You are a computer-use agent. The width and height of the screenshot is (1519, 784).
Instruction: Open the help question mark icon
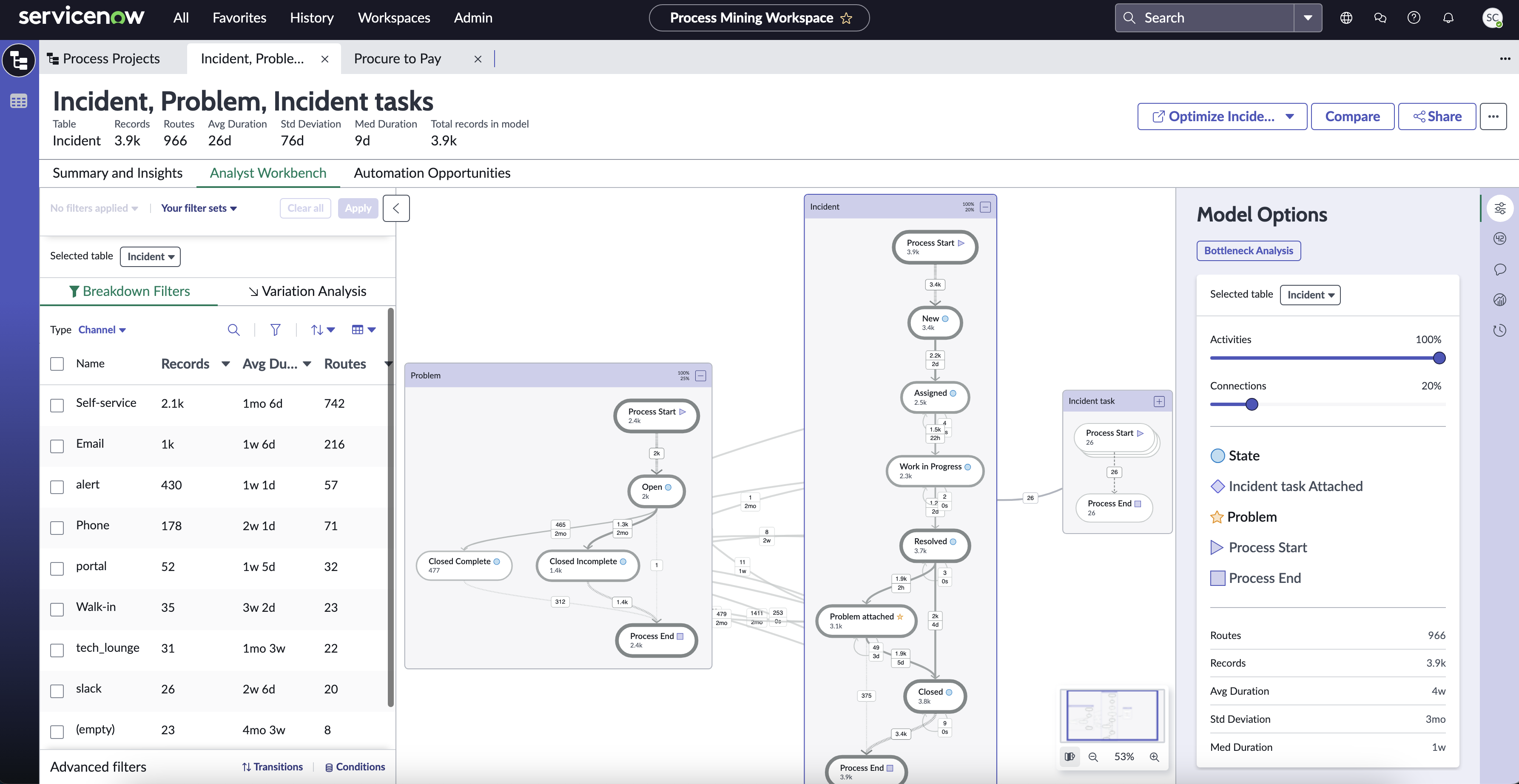pyautogui.click(x=1414, y=18)
